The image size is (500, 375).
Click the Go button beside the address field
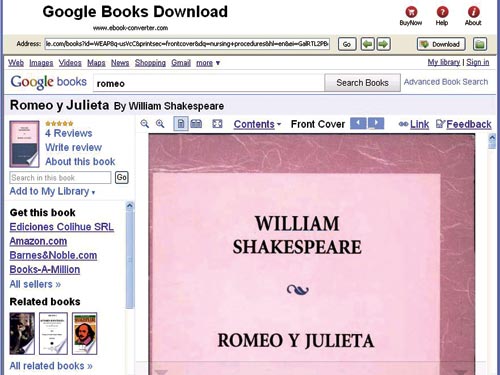point(347,44)
